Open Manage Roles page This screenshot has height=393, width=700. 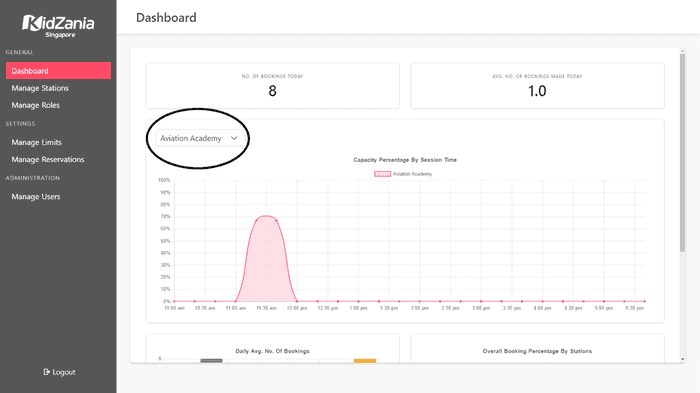click(x=36, y=105)
